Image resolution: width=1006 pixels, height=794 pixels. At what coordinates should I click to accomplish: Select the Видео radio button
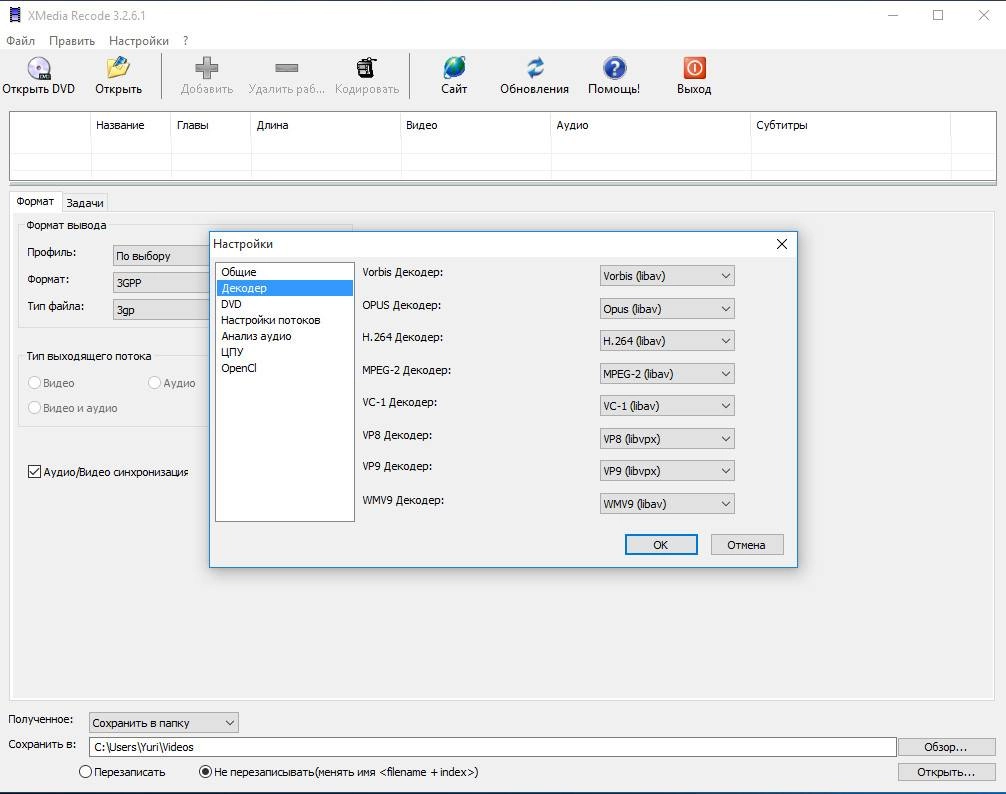(x=35, y=382)
